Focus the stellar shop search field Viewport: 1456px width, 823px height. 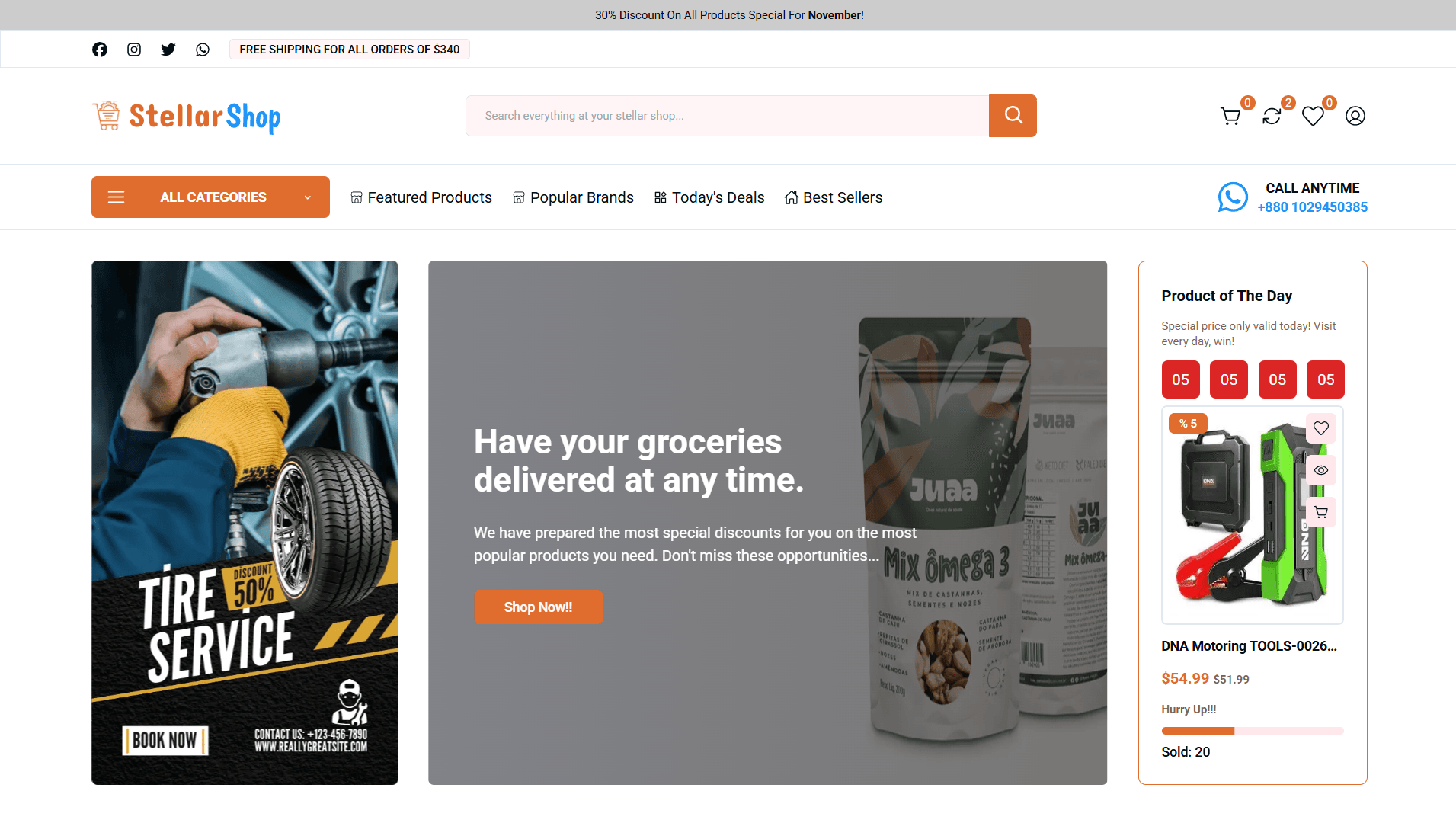pos(728,116)
